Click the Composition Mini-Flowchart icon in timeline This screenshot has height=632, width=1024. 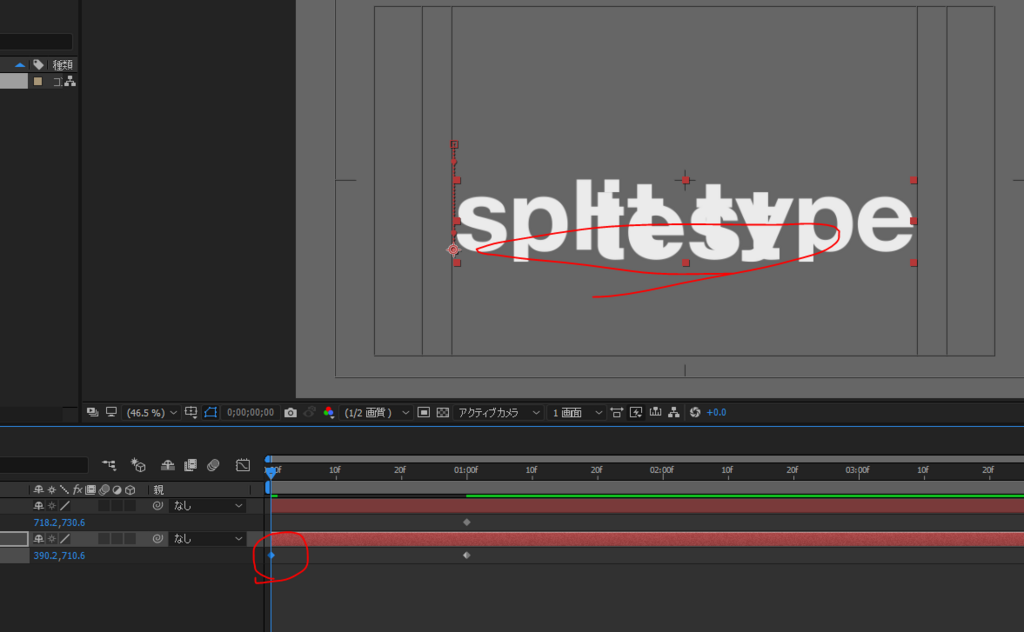(x=109, y=465)
